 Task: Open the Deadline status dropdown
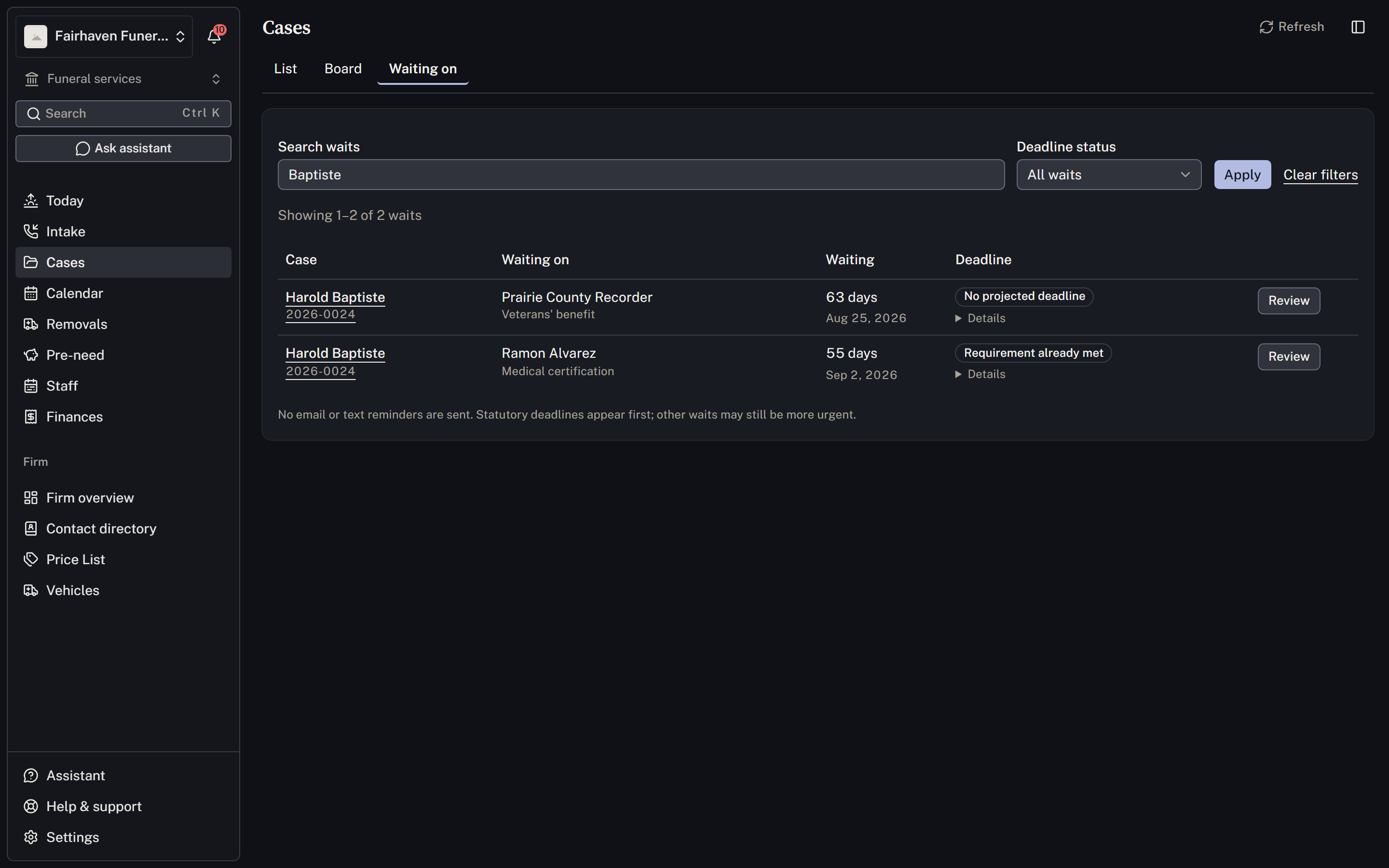(x=1109, y=175)
